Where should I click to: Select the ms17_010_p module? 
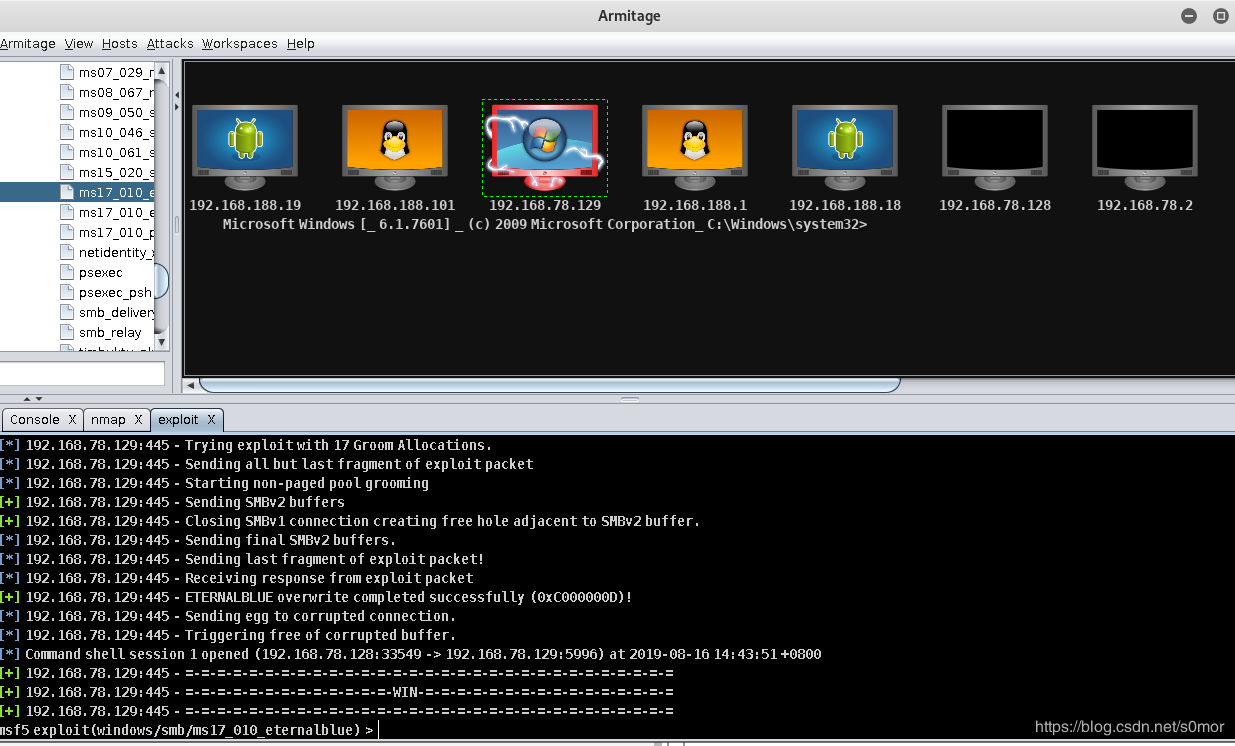point(117,232)
